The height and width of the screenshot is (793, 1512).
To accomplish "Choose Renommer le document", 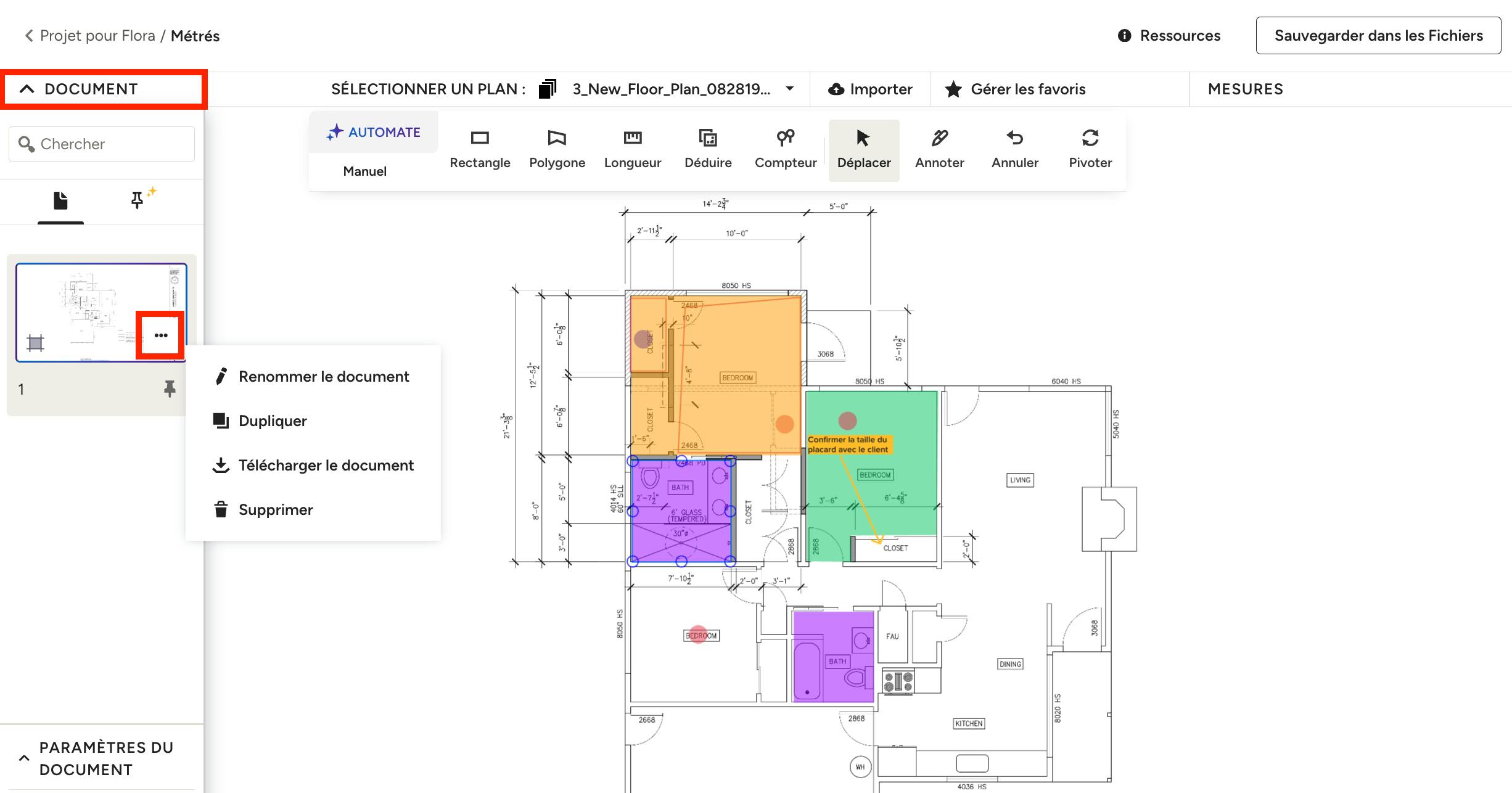I will pyautogui.click(x=323, y=377).
